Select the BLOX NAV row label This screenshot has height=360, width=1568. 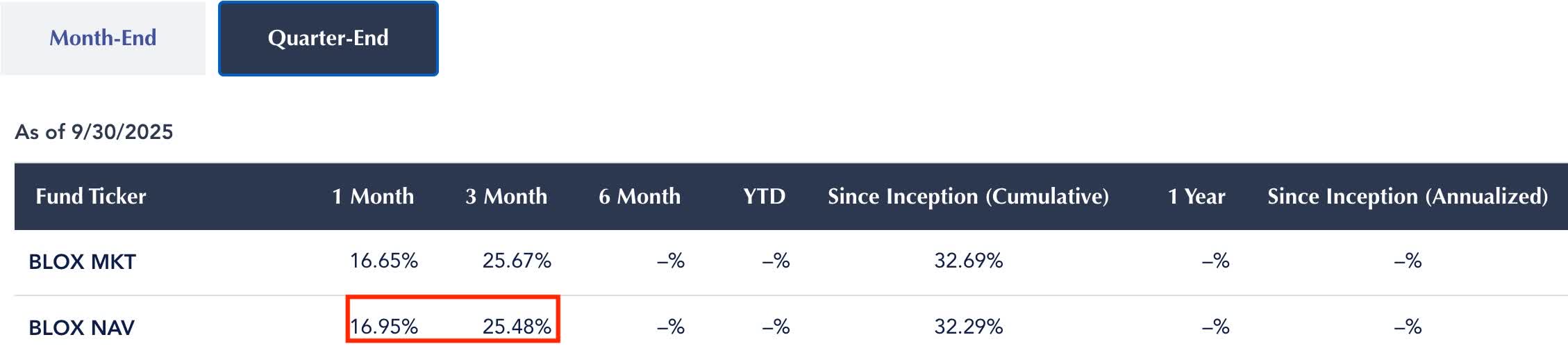coord(82,327)
